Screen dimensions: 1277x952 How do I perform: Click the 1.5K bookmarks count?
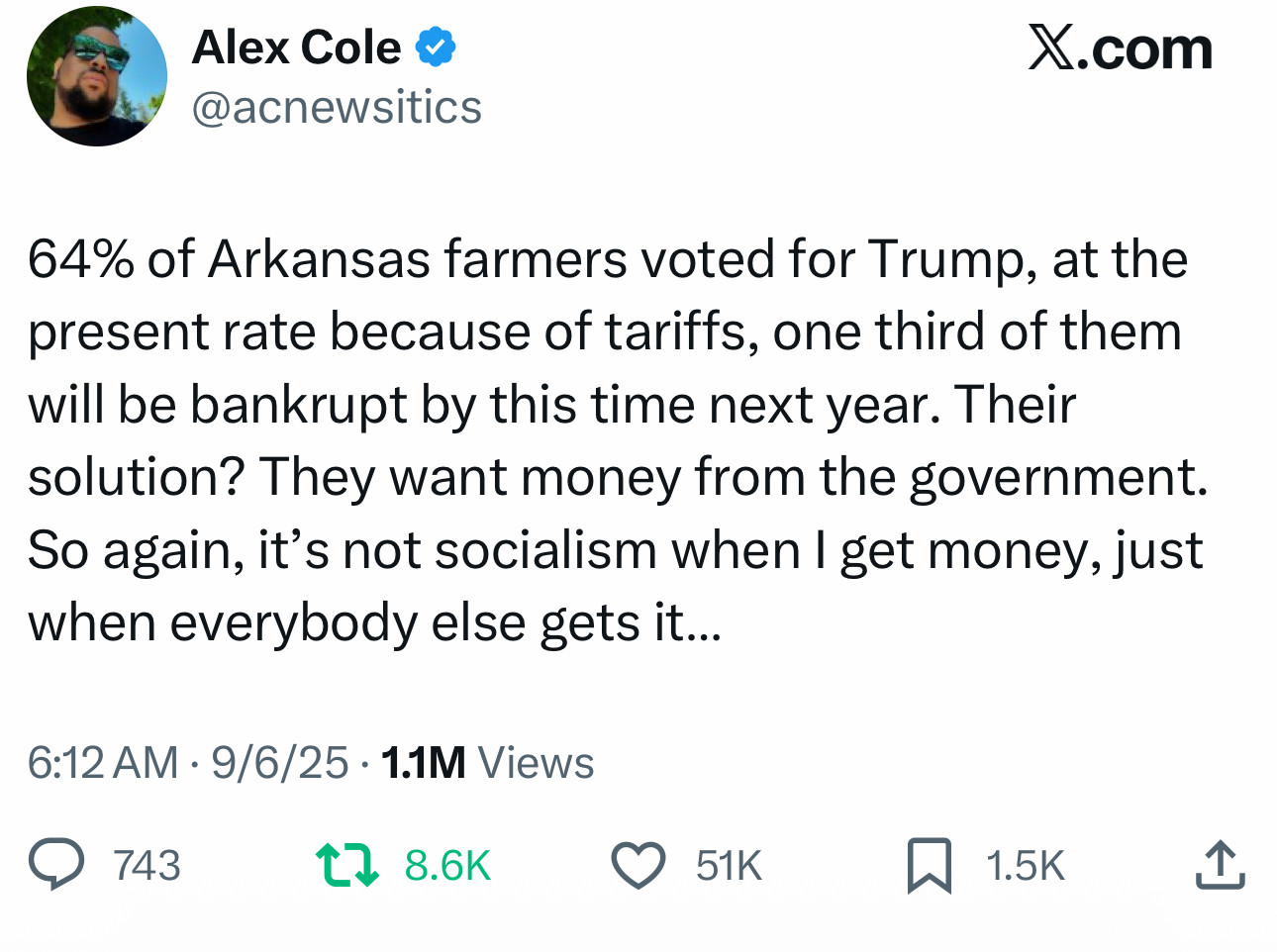pos(1025,866)
